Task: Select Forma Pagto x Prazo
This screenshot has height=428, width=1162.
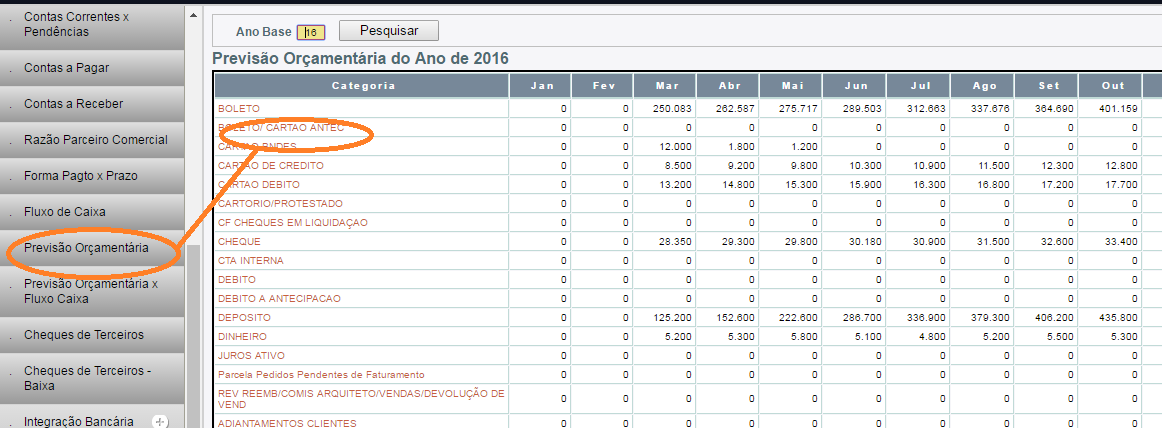Action: 80,176
